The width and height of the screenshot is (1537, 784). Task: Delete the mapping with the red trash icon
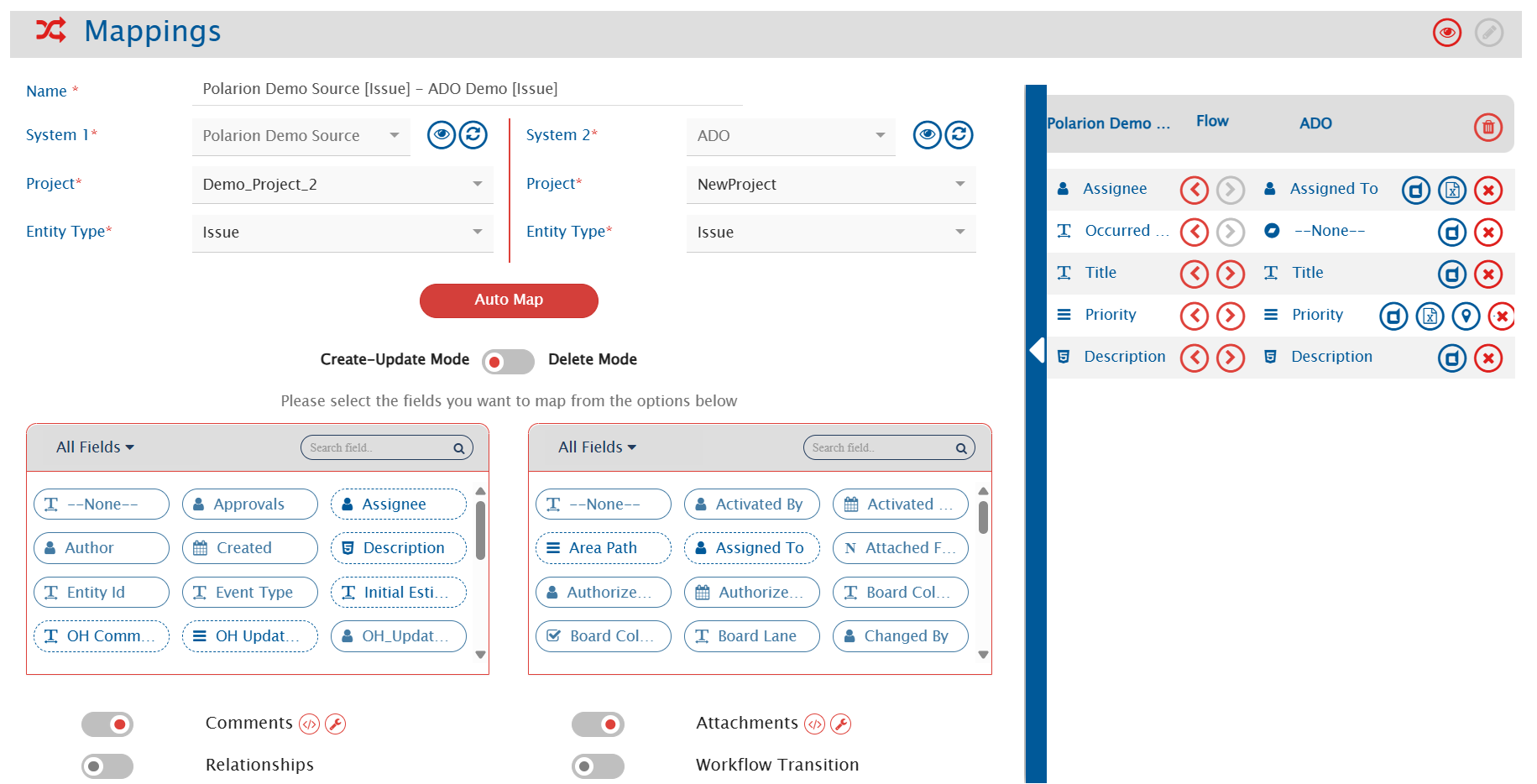pyautogui.click(x=1487, y=128)
